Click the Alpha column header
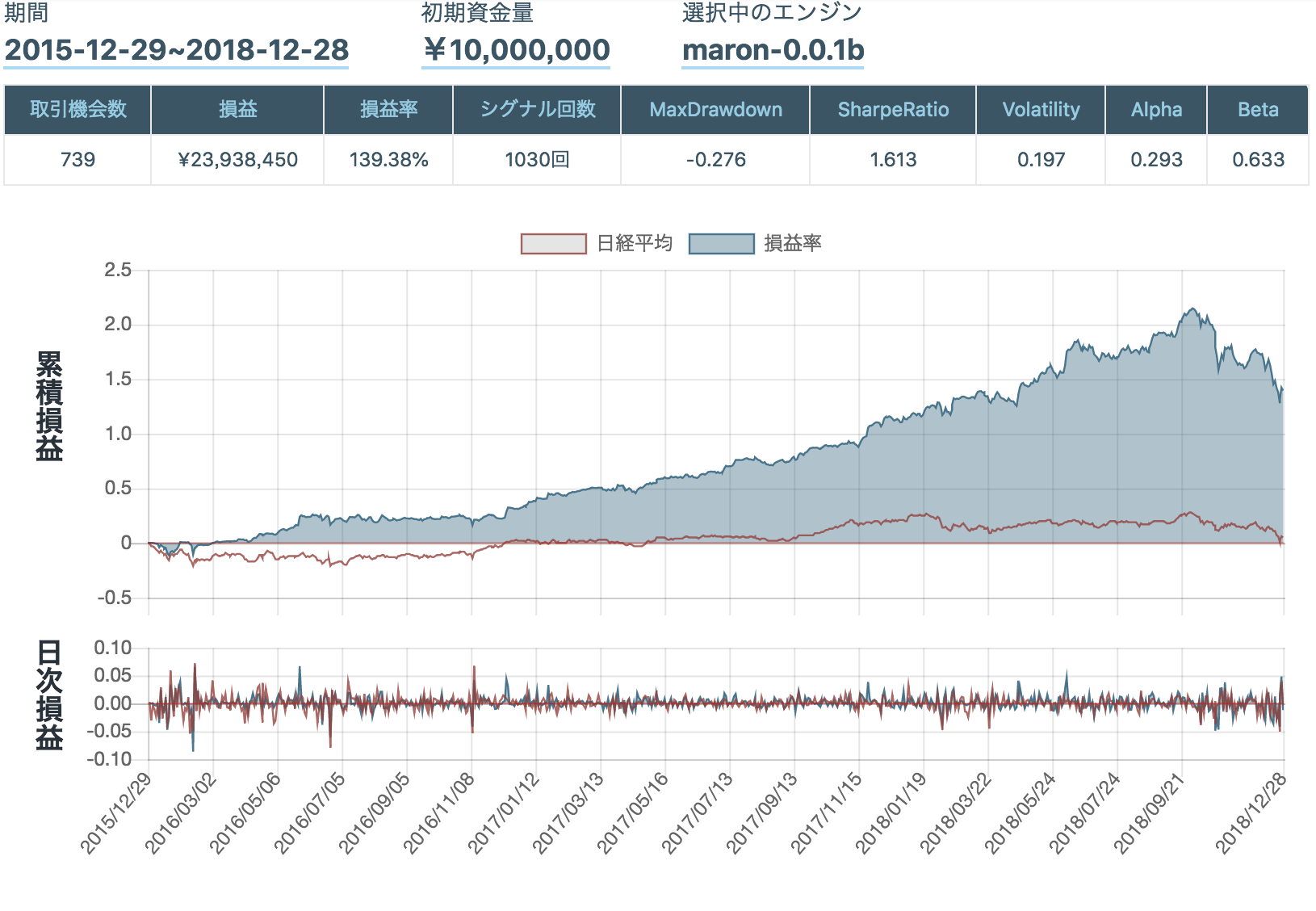Image resolution: width=1316 pixels, height=911 pixels. 1156,110
